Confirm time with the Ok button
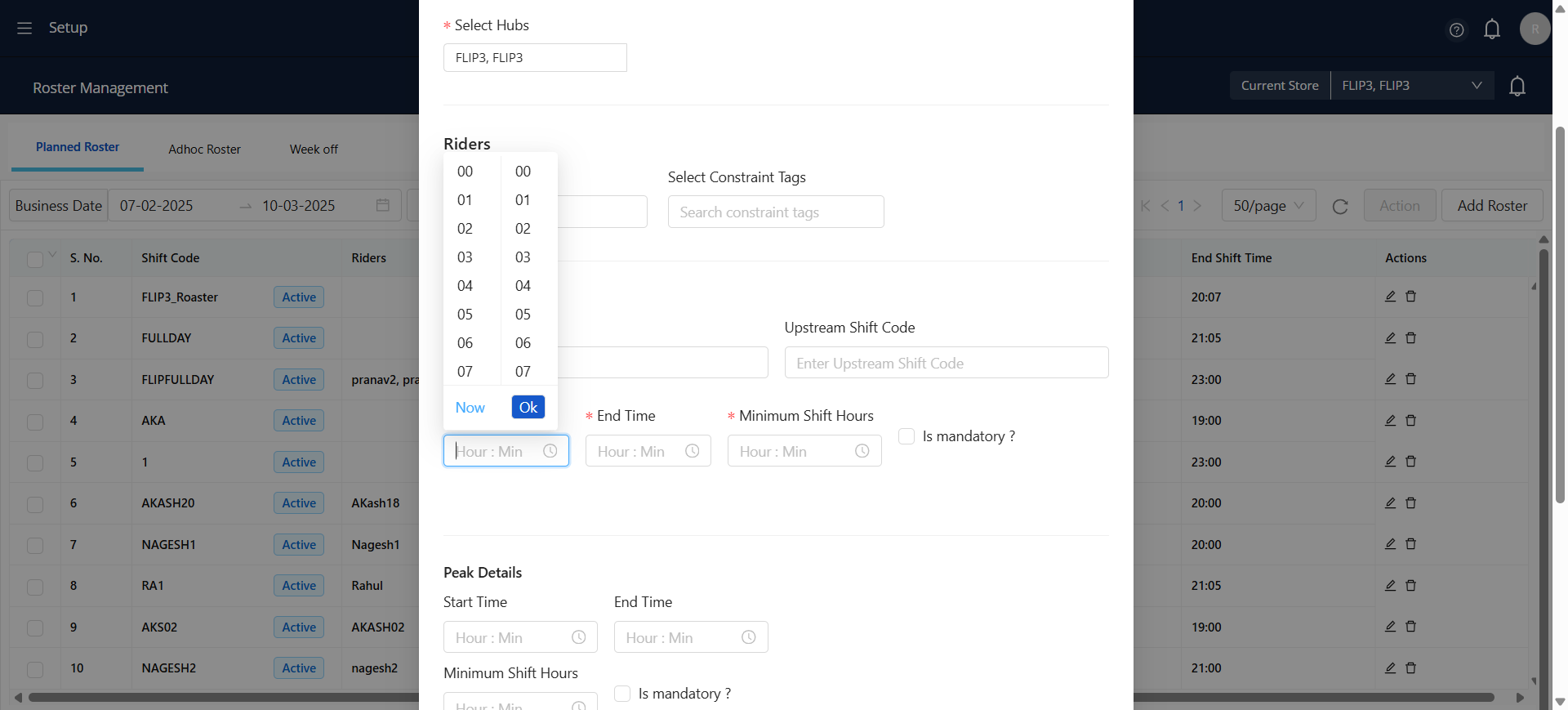The width and height of the screenshot is (1568, 710). (x=528, y=407)
